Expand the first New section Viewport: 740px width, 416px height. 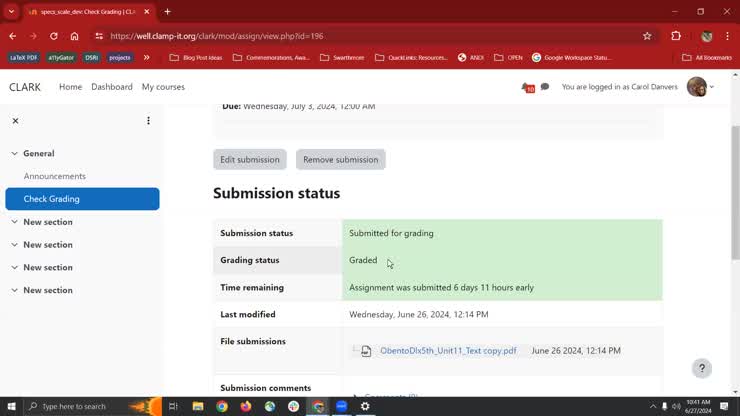tap(14, 222)
